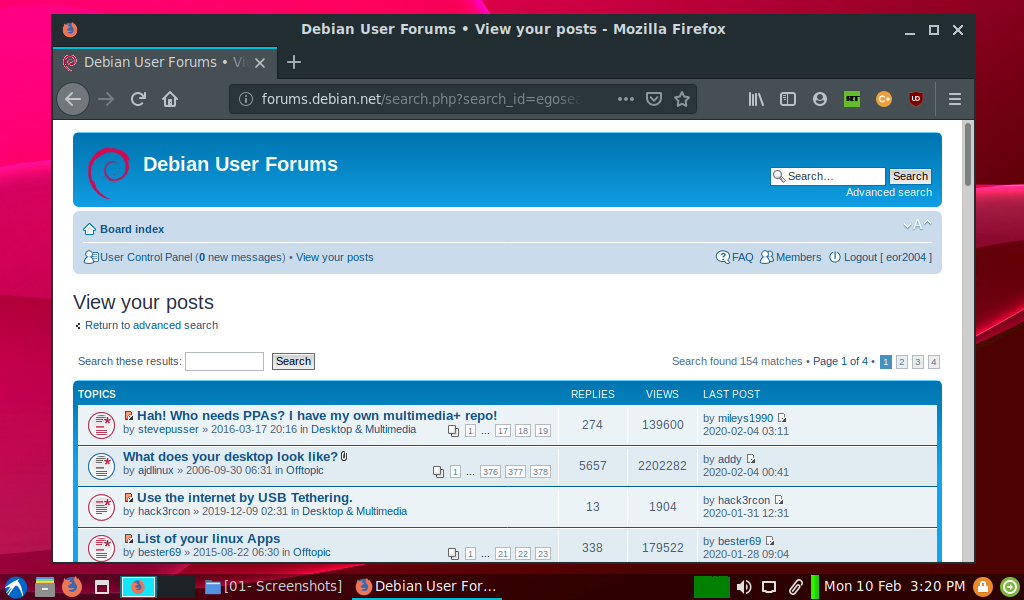The image size is (1024, 600).
Task: Open the Offtopic forum in ajdlinux row
Action: (x=305, y=470)
